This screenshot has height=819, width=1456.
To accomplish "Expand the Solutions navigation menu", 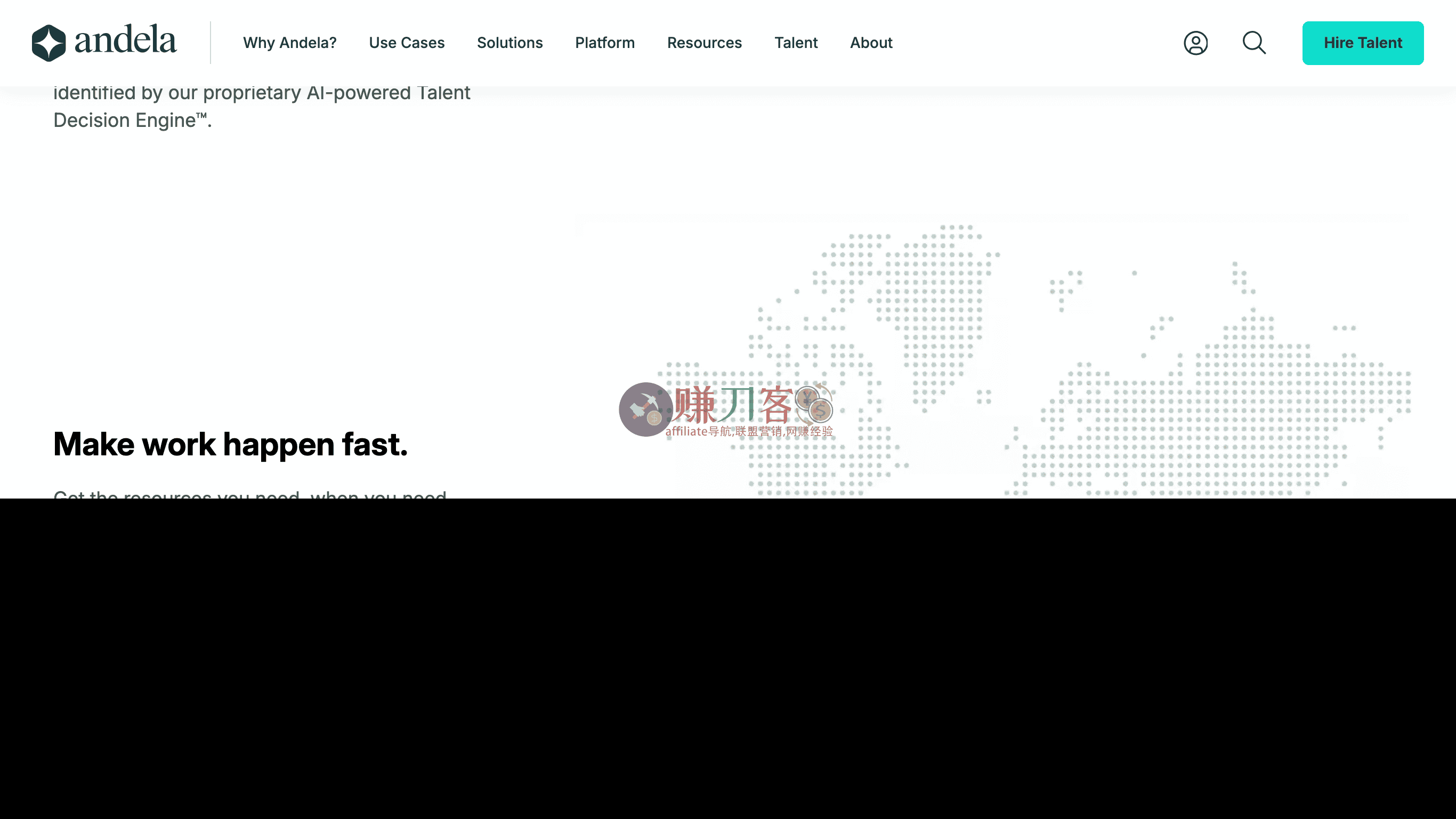I will click(x=509, y=43).
